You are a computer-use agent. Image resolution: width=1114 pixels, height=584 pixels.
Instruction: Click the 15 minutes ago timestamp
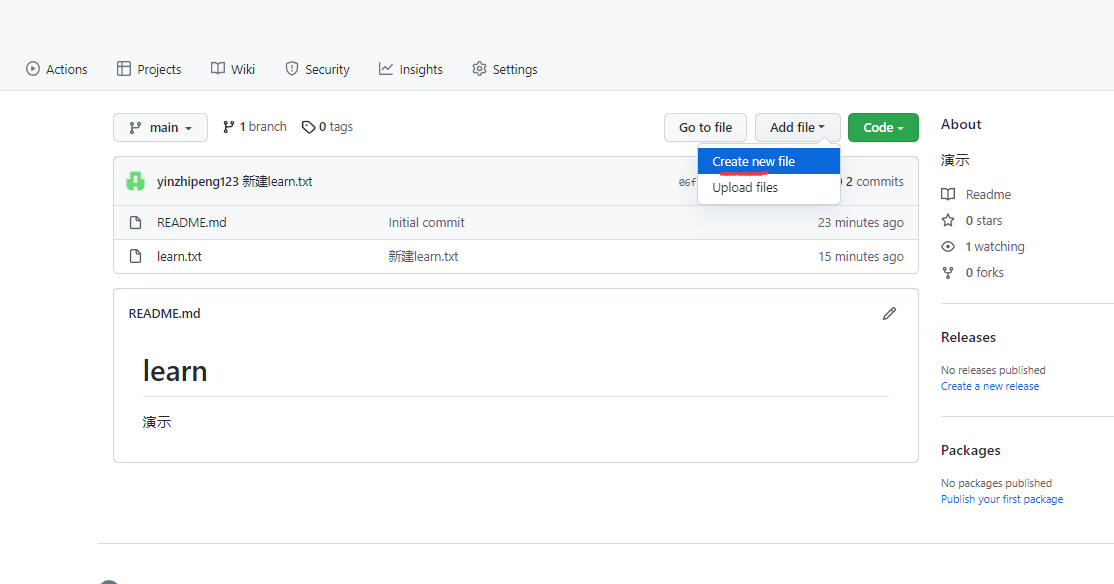860,256
